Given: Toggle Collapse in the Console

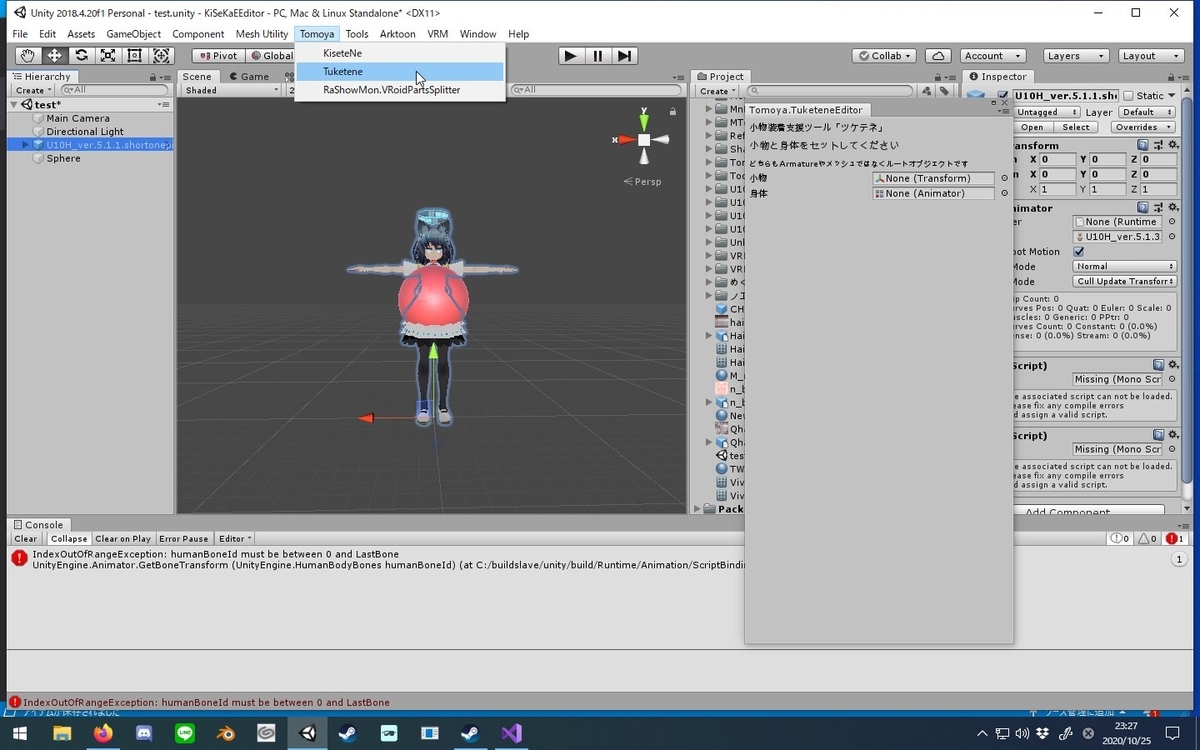Looking at the screenshot, I should pos(69,539).
